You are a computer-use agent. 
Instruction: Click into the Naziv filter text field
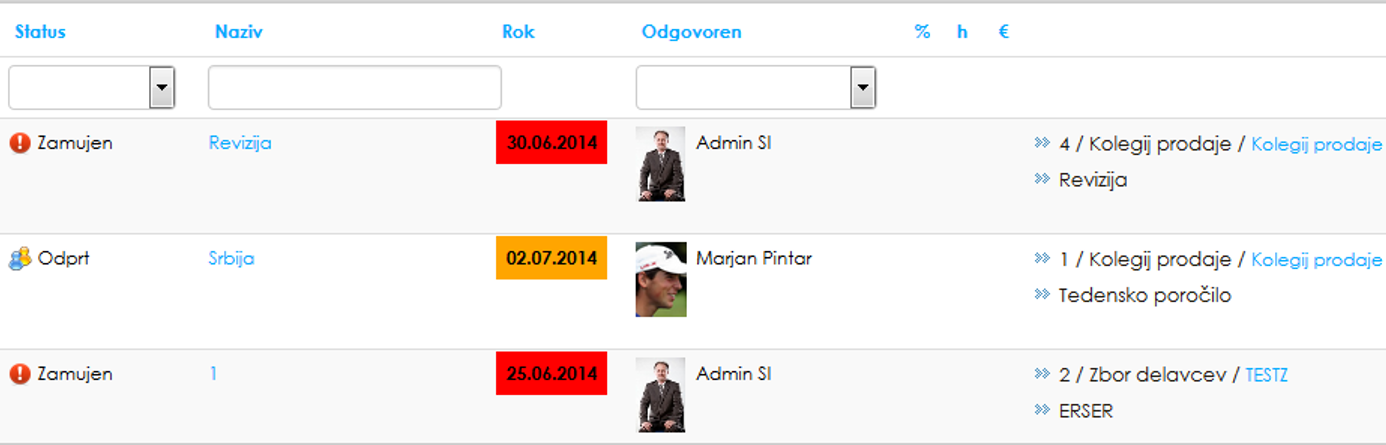coord(354,88)
